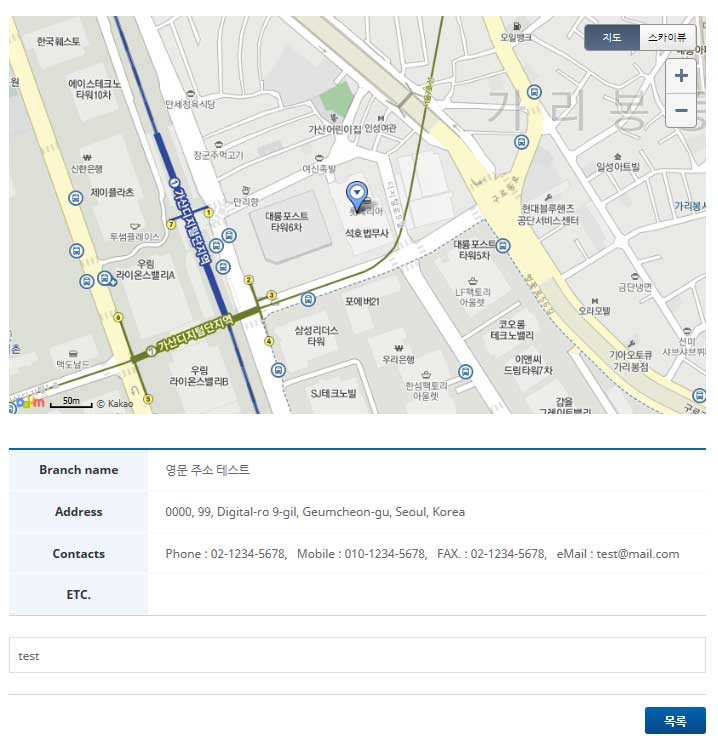Viewport: 718px width, 741px height.
Task: Click the test text field
Action: point(357,655)
